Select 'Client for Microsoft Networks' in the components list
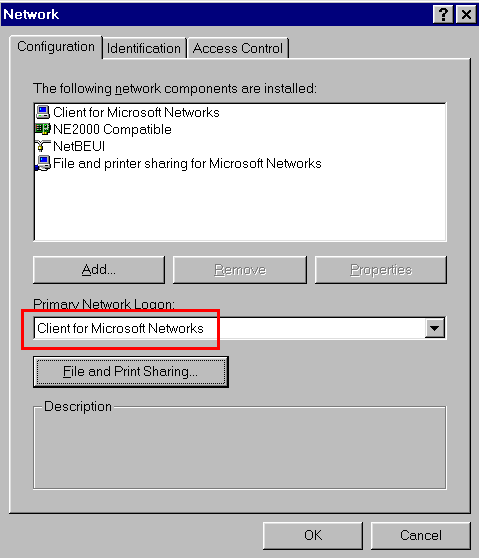 click(136, 112)
